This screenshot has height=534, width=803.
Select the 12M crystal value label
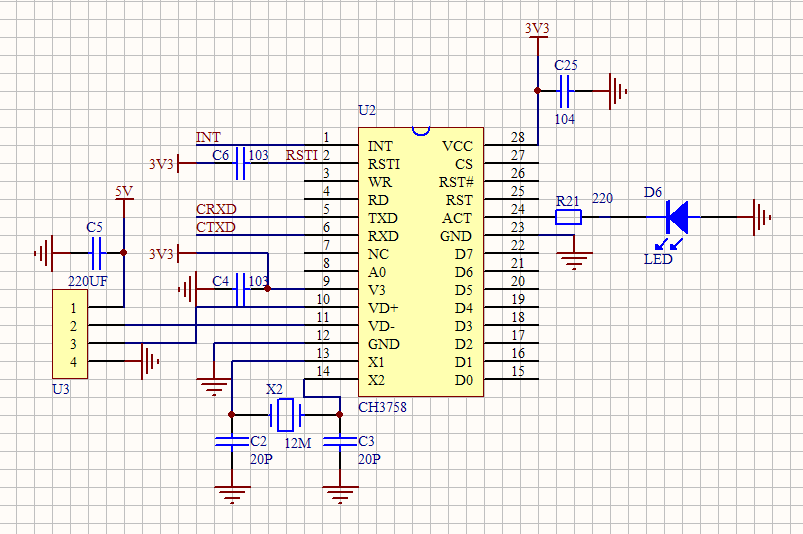coord(296,442)
